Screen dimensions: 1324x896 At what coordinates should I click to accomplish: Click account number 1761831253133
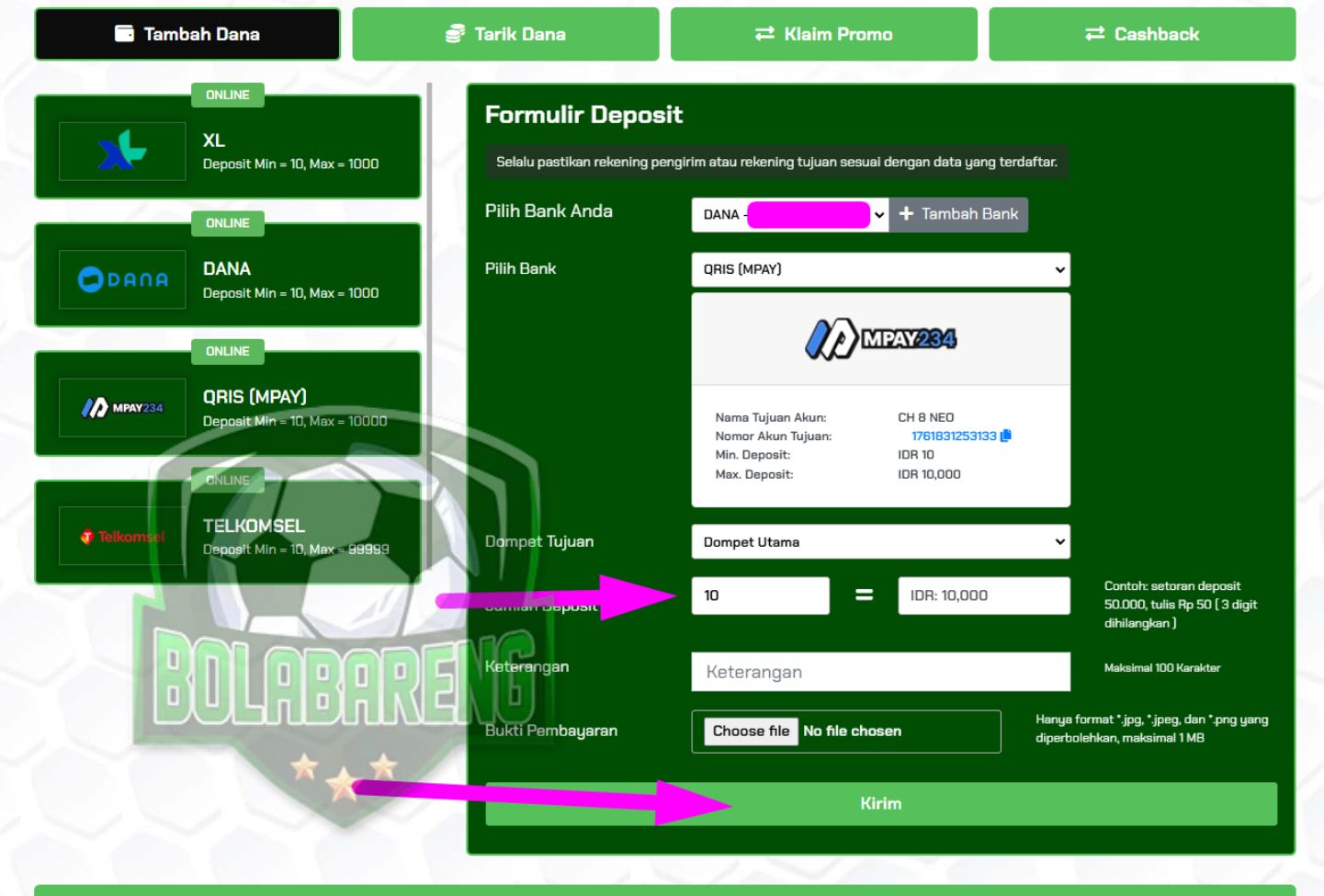coord(954,436)
